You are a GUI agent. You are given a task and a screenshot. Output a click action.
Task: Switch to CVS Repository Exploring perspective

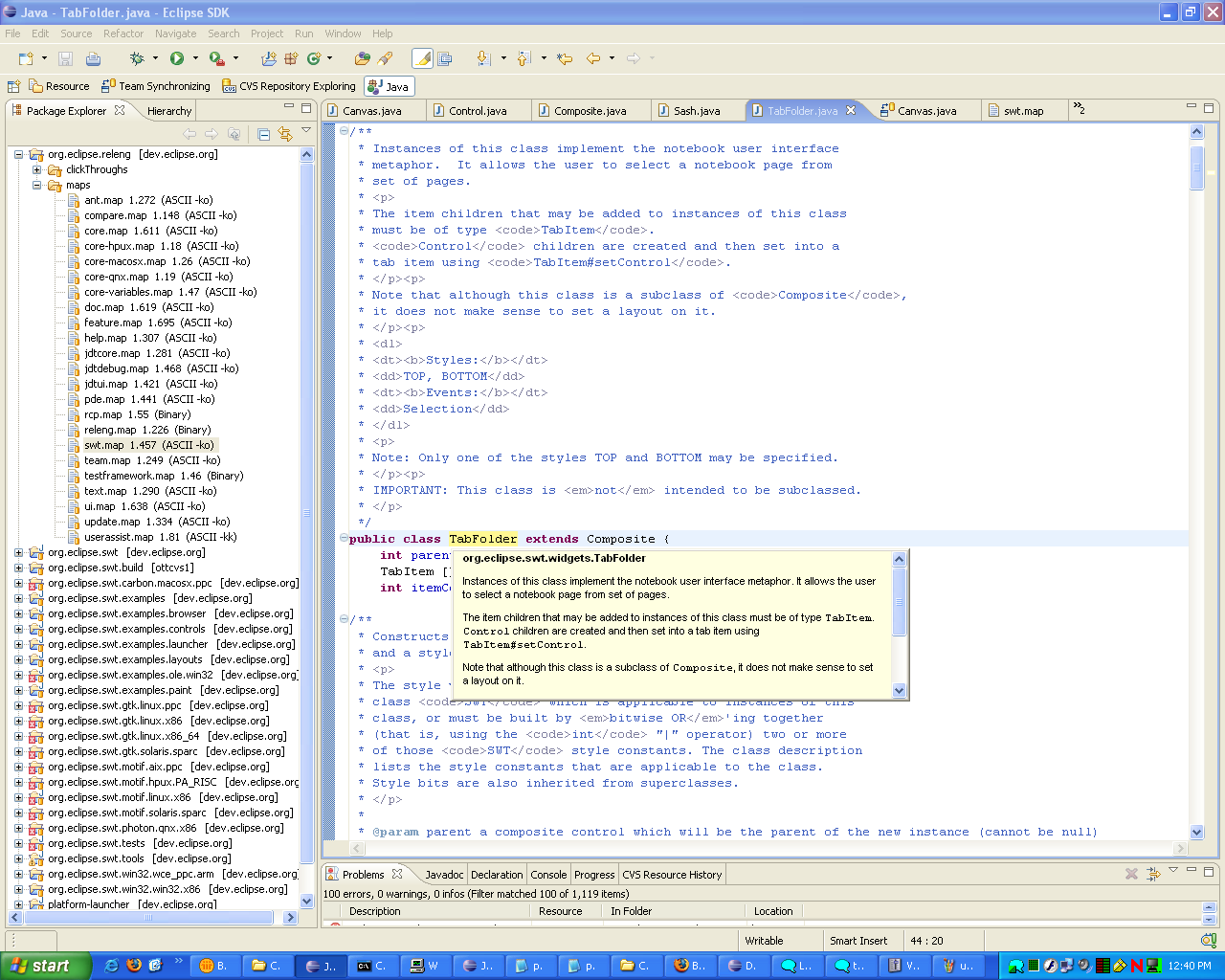(288, 86)
